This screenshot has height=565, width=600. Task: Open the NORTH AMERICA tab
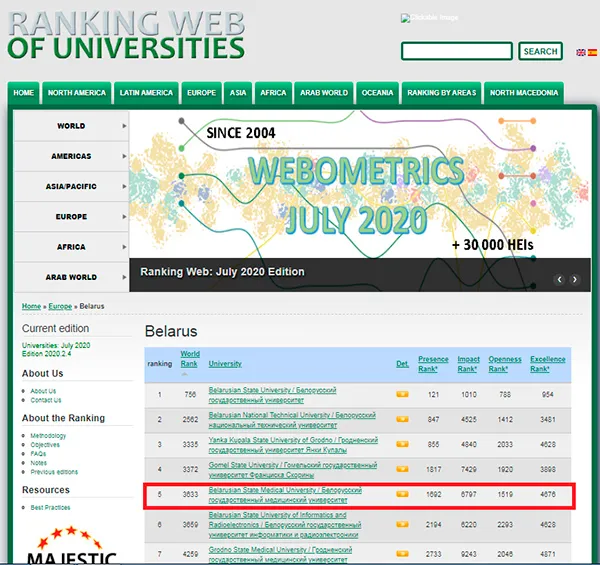tap(77, 93)
